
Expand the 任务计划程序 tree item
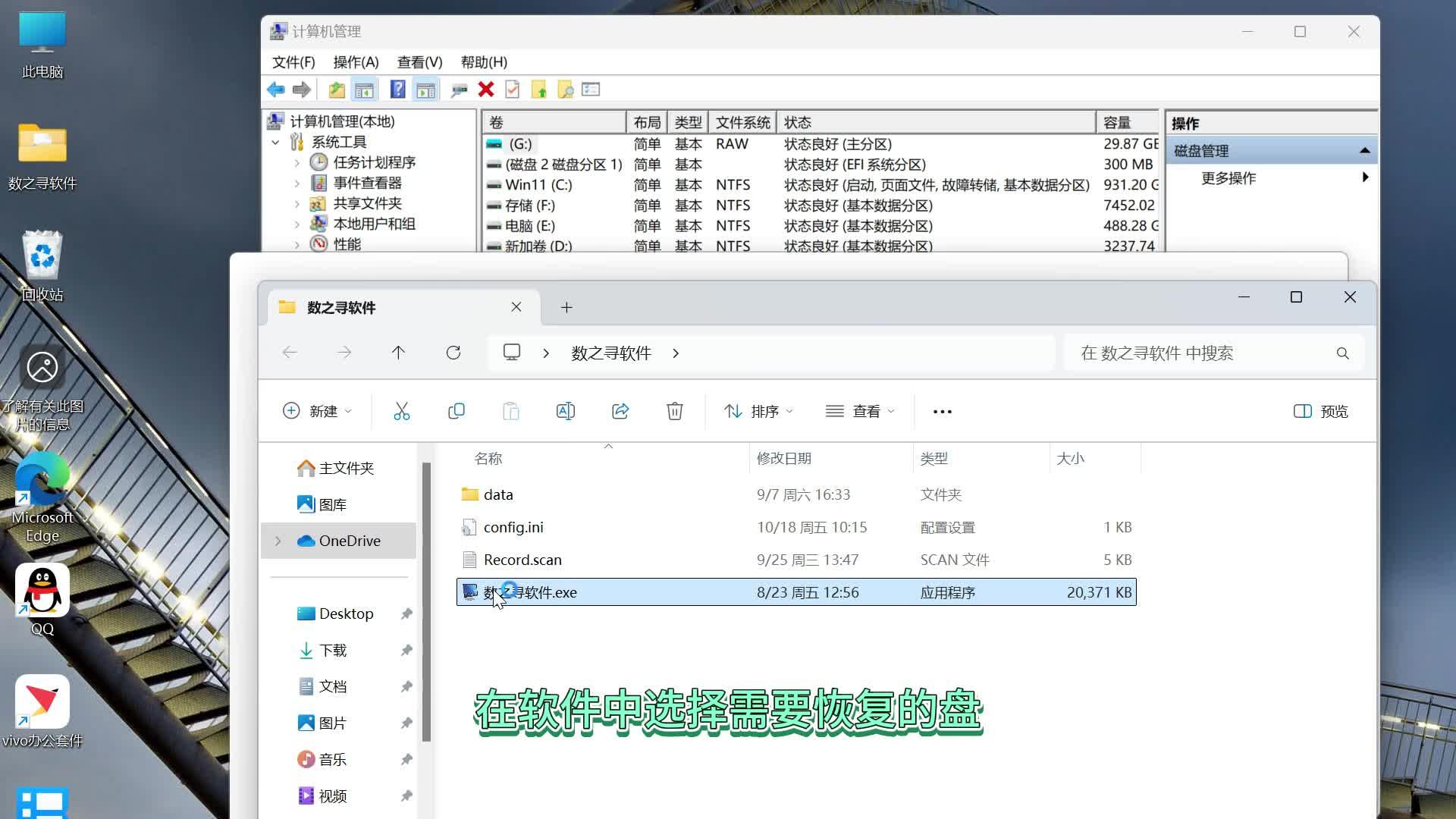297,163
